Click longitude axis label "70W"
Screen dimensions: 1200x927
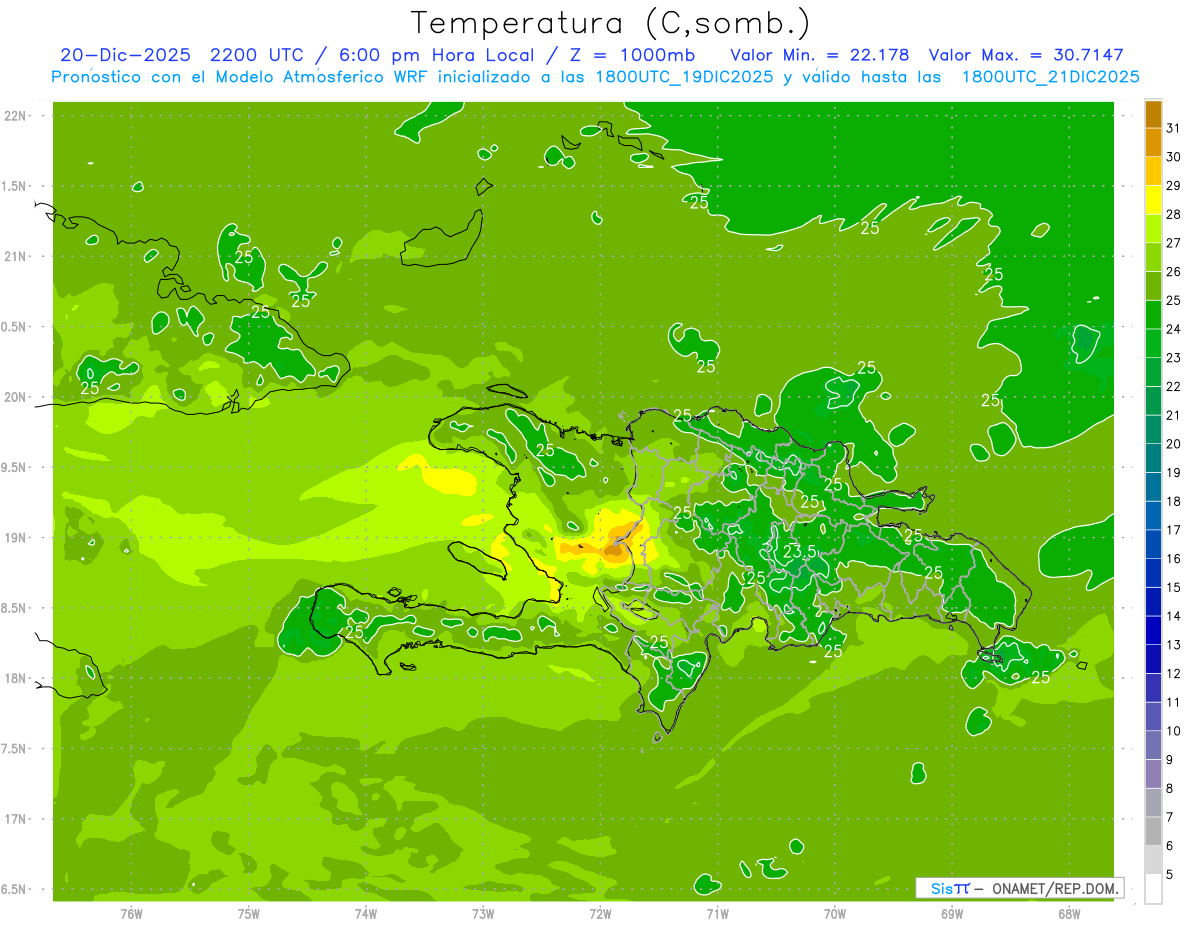[x=835, y=913]
